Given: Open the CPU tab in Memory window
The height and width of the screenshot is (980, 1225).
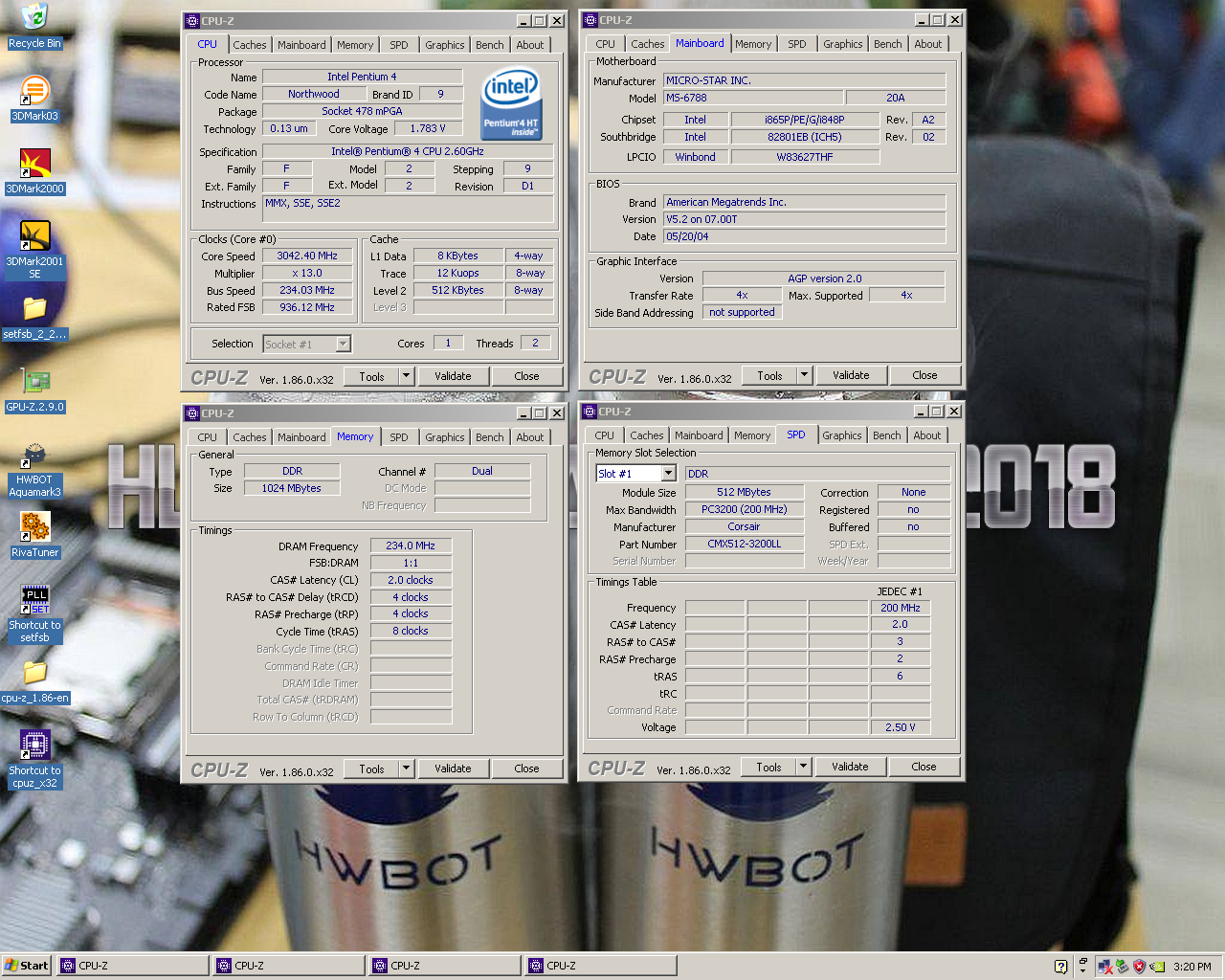Looking at the screenshot, I should [x=208, y=437].
